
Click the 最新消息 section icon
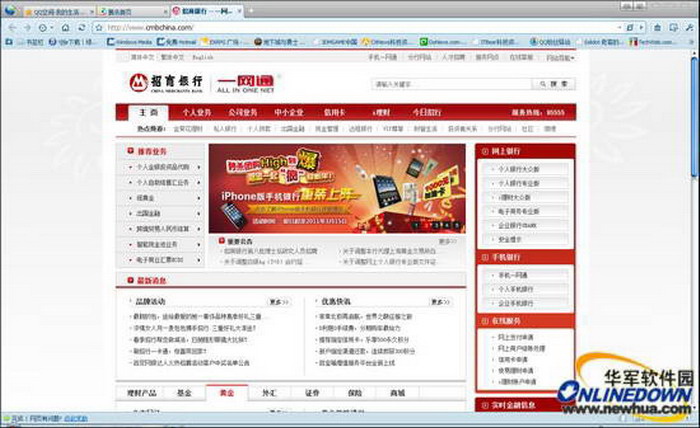pyautogui.click(x=130, y=280)
